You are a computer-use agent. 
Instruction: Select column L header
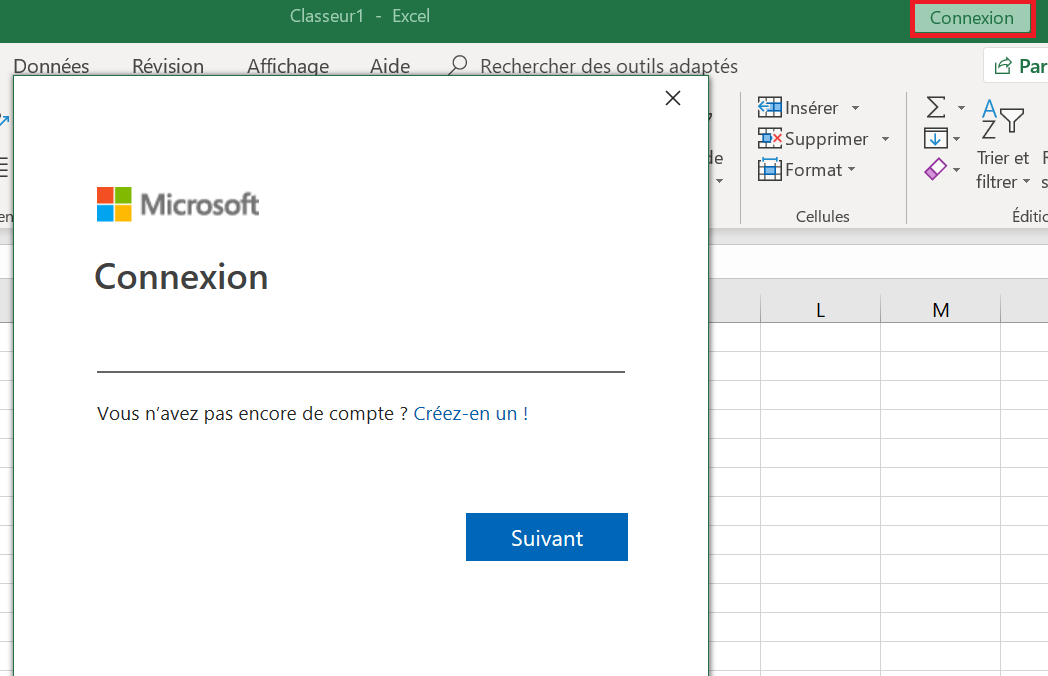tap(820, 310)
